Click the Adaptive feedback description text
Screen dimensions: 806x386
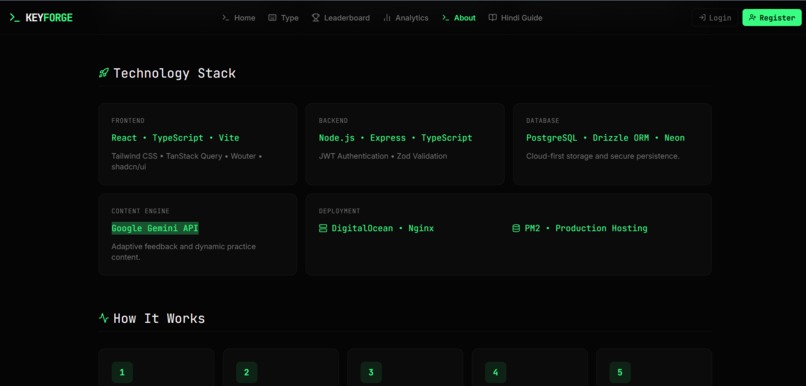point(184,252)
